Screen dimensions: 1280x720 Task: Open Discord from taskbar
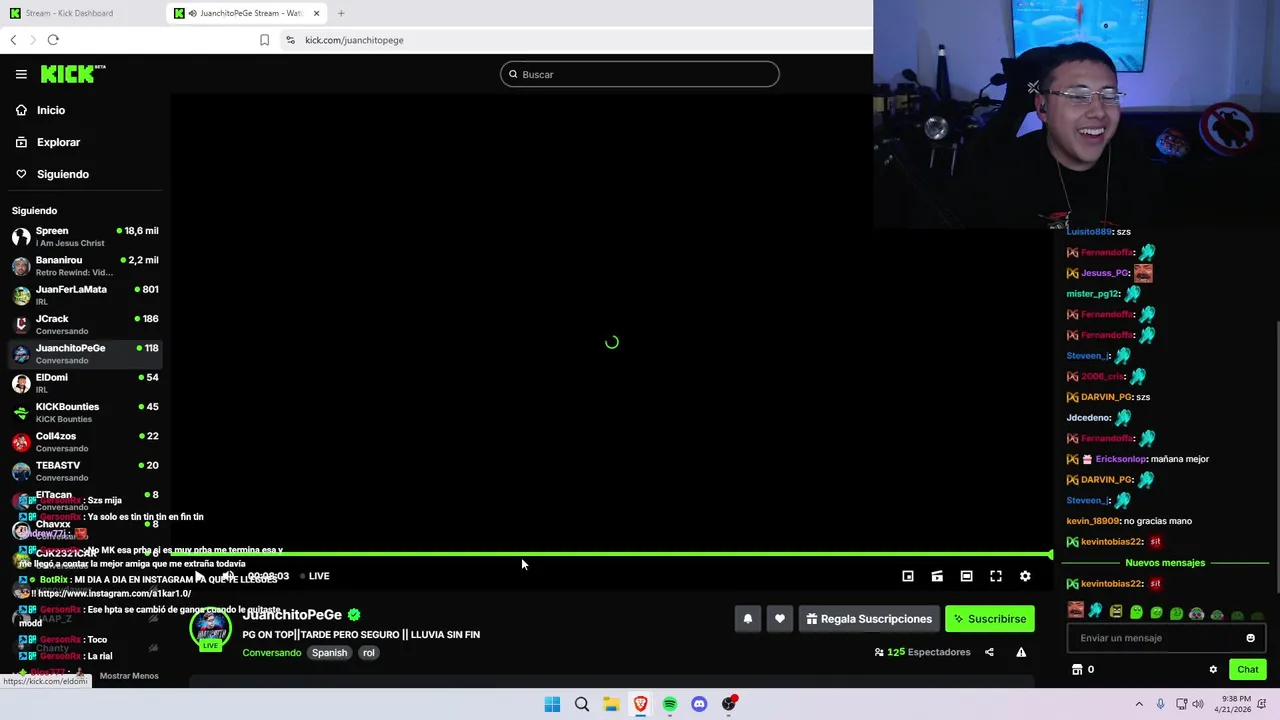pos(699,704)
